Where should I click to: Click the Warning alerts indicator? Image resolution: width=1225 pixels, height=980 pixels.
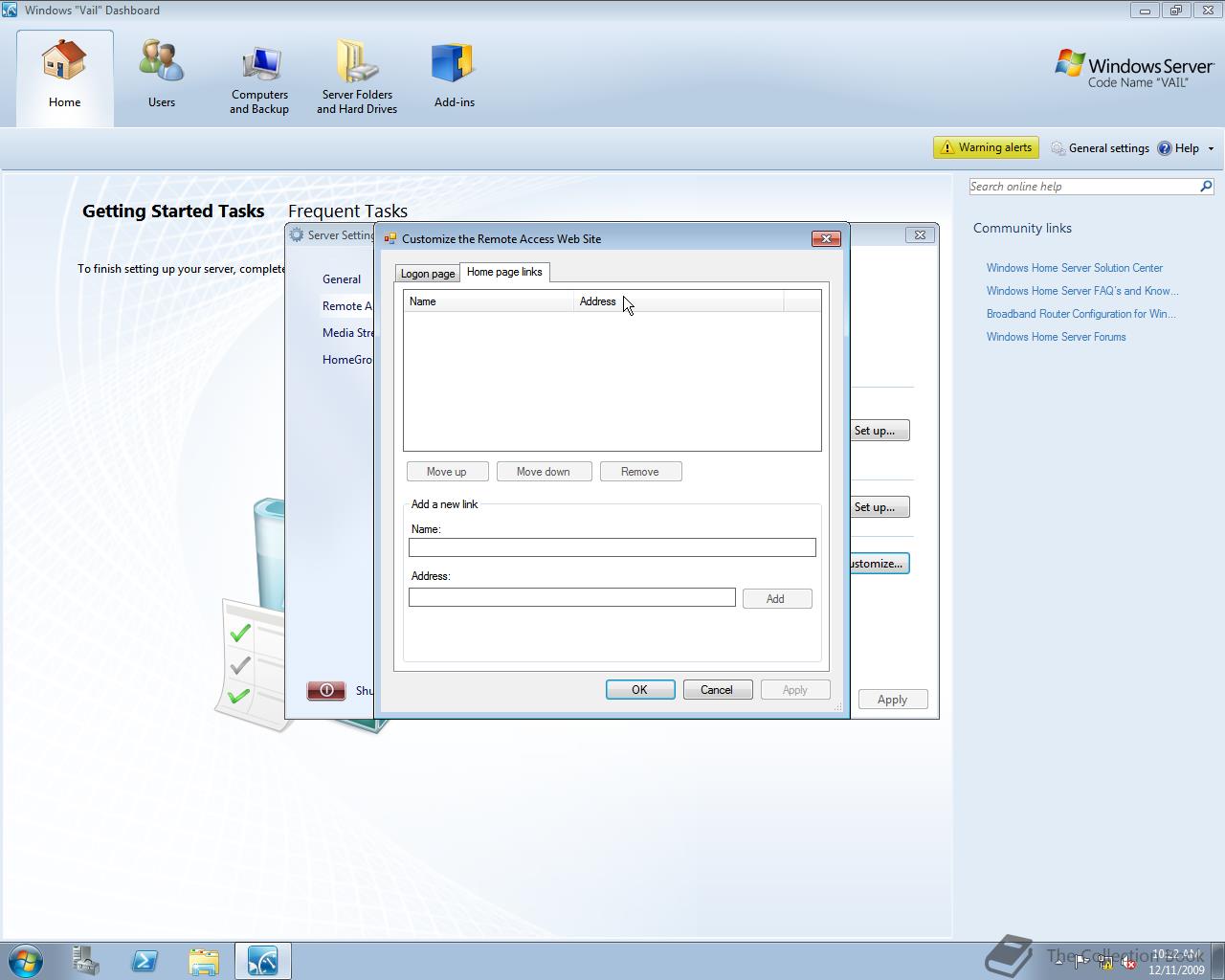986,147
